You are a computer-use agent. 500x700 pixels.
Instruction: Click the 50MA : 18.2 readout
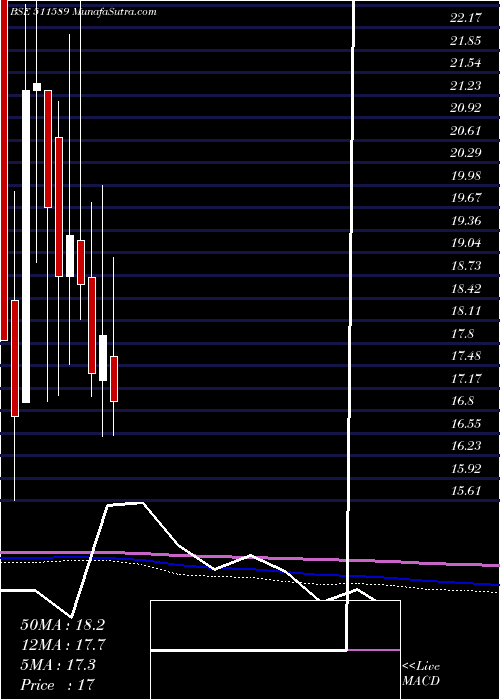click(62, 625)
